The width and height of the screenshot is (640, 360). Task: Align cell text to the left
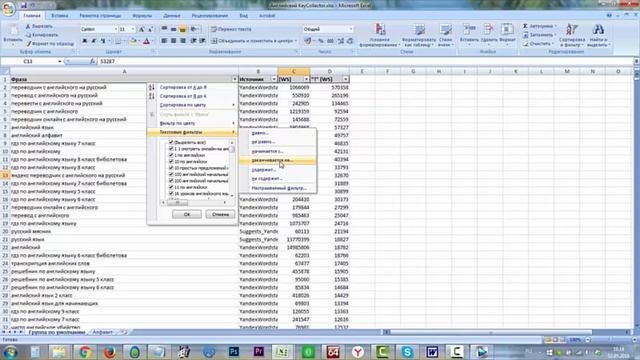164,41
